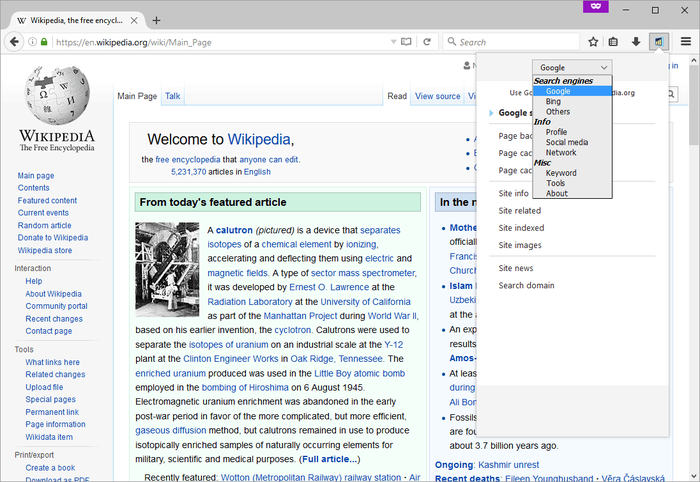Click scrollbar up arrow

[x=694, y=60]
